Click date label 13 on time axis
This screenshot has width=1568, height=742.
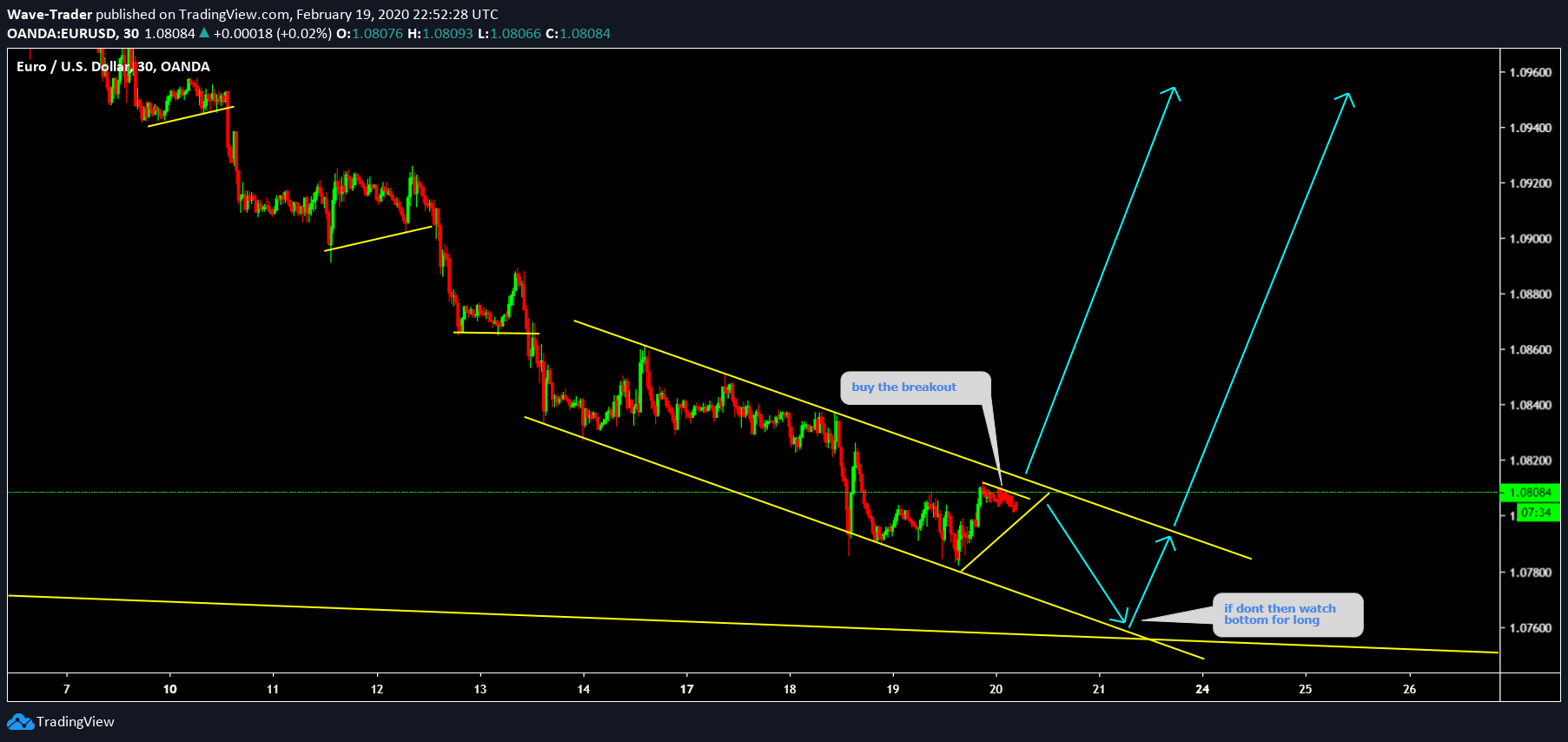point(480,689)
